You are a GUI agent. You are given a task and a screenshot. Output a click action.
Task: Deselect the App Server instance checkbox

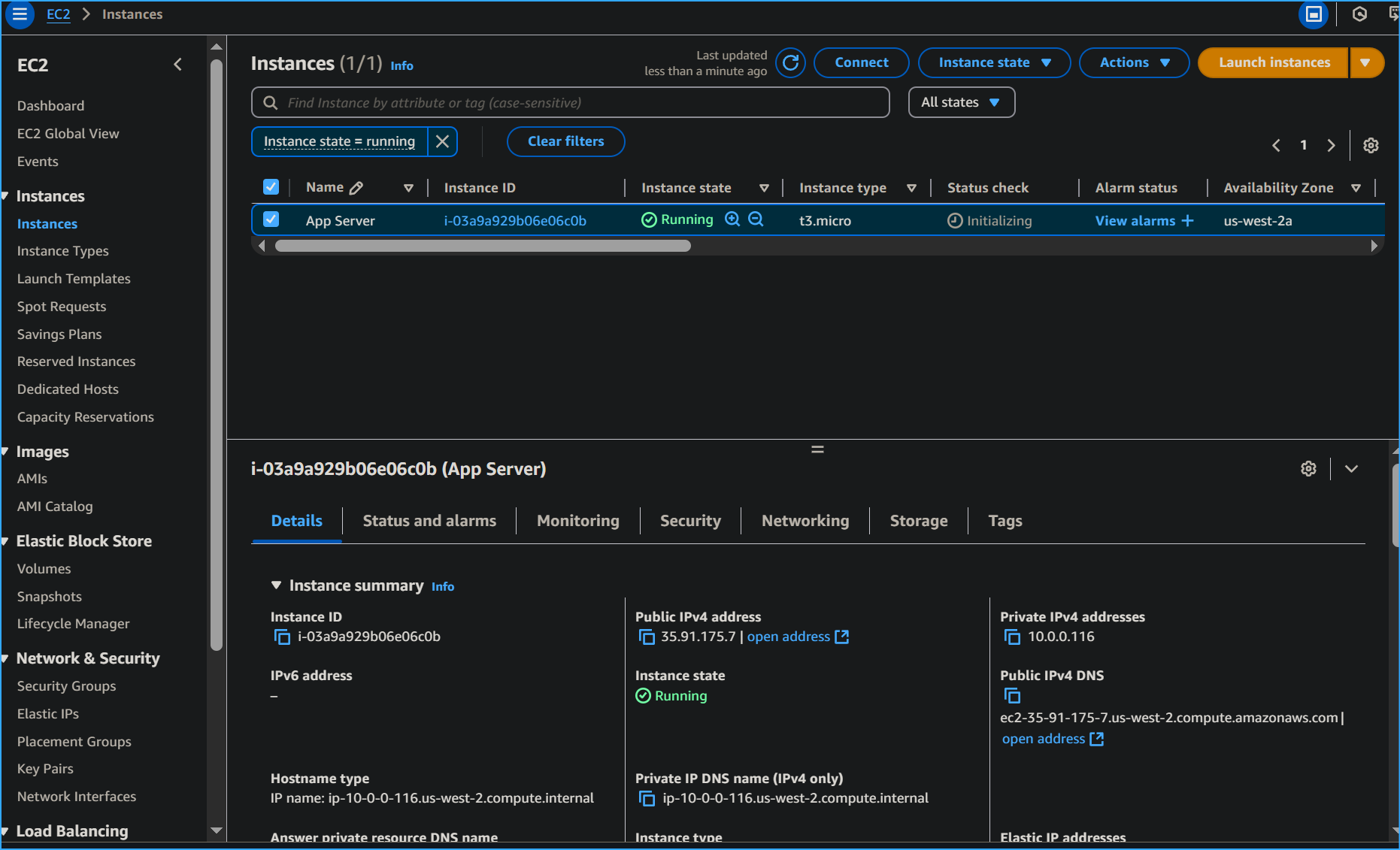tap(271, 219)
